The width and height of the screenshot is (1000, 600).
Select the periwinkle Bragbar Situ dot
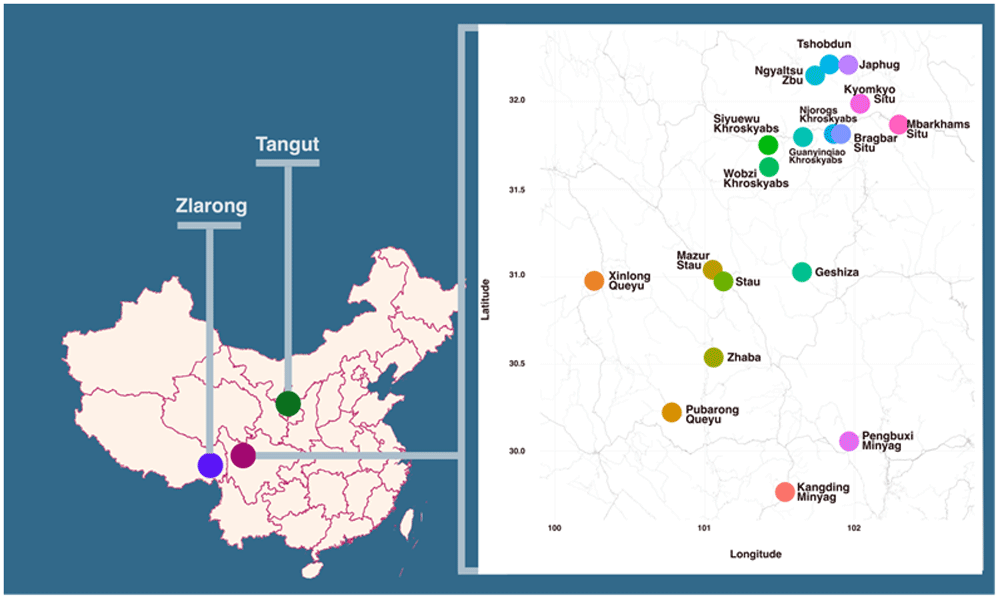[x=841, y=134]
